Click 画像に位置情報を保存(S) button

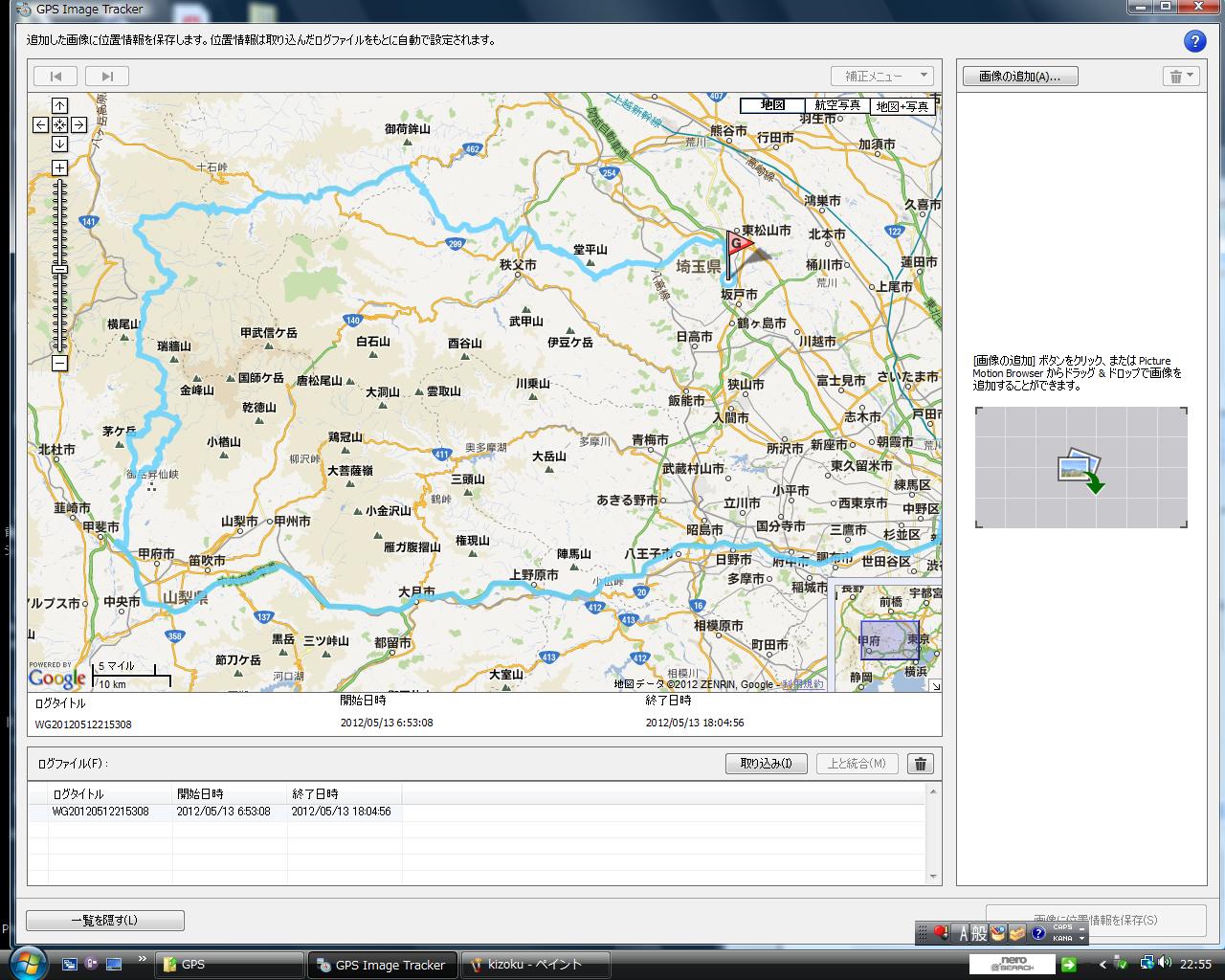click(x=1096, y=920)
